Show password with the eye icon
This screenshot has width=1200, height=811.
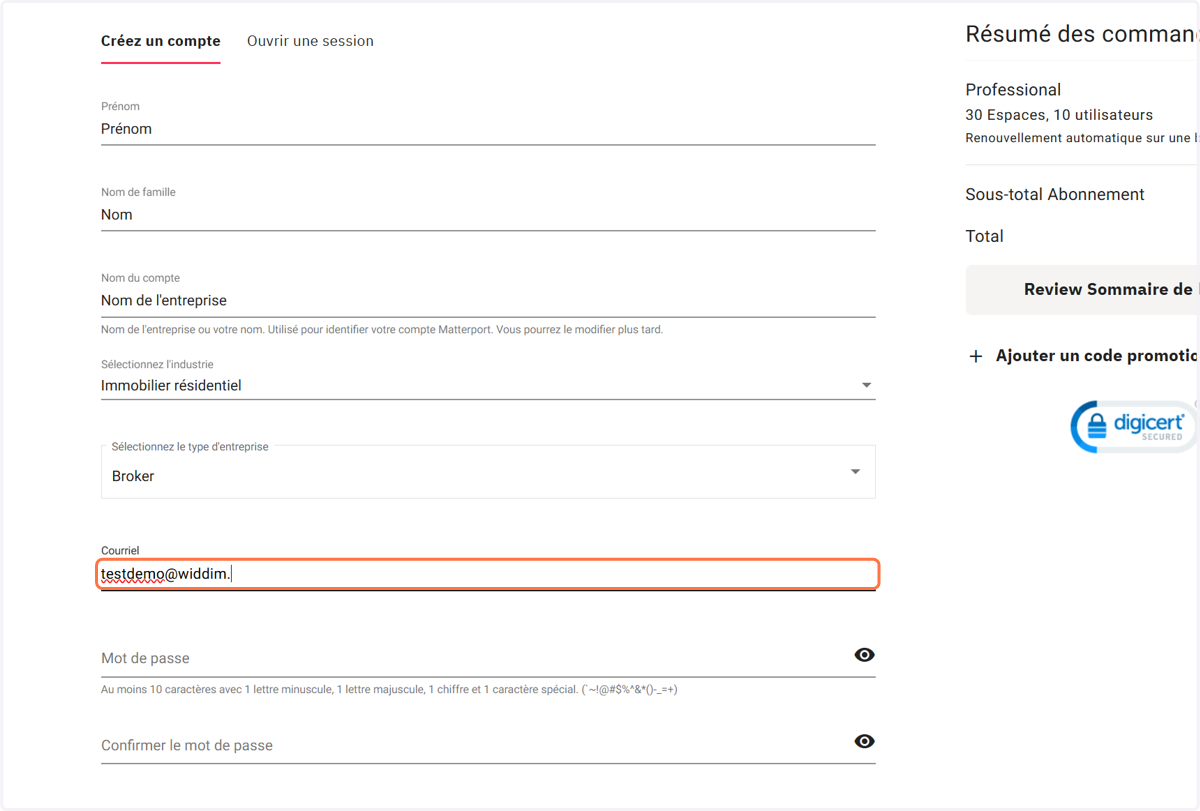pos(864,655)
